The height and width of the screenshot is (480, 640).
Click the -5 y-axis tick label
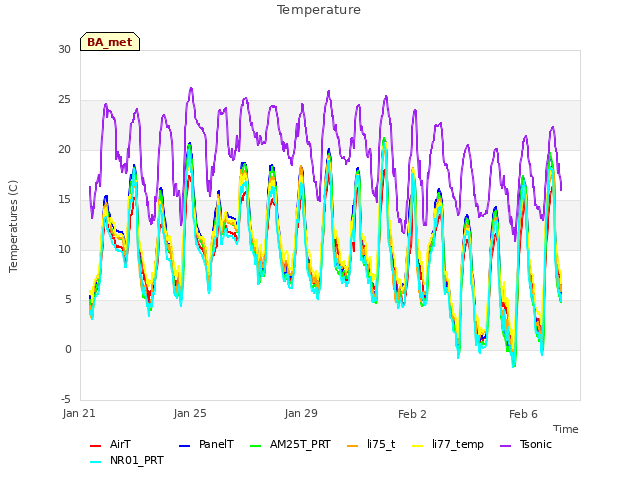(x=66, y=399)
